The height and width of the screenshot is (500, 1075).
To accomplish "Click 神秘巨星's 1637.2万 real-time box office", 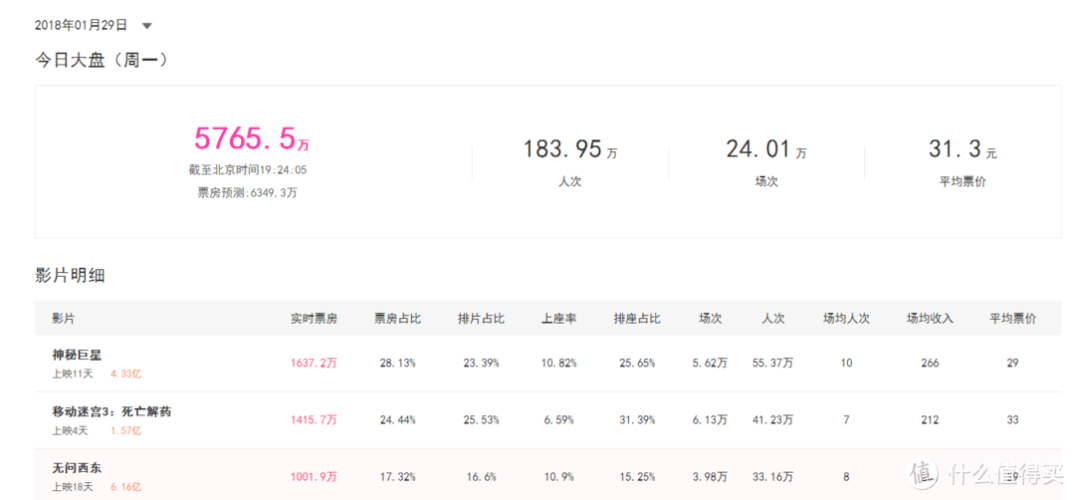I will (314, 363).
